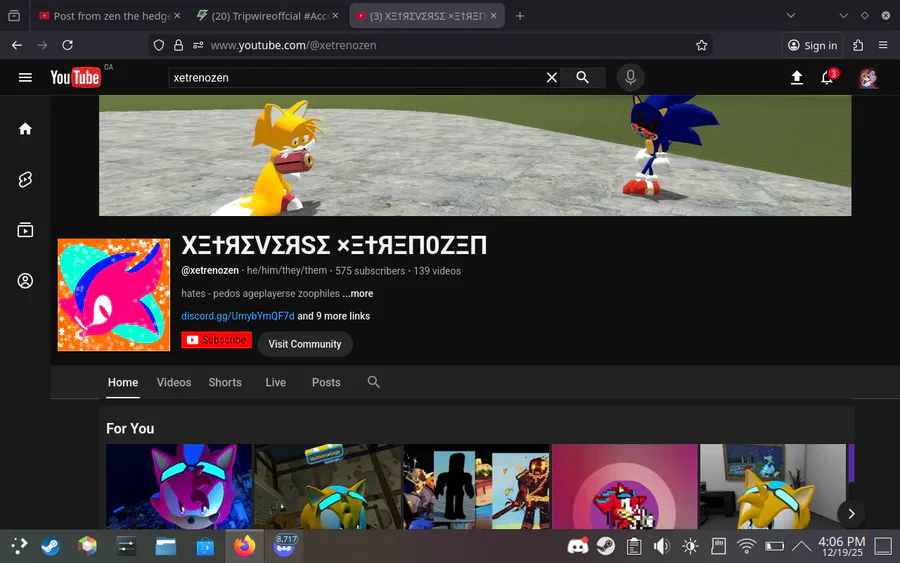Clear the search box with the X icon
The image size is (900, 563).
click(x=552, y=77)
